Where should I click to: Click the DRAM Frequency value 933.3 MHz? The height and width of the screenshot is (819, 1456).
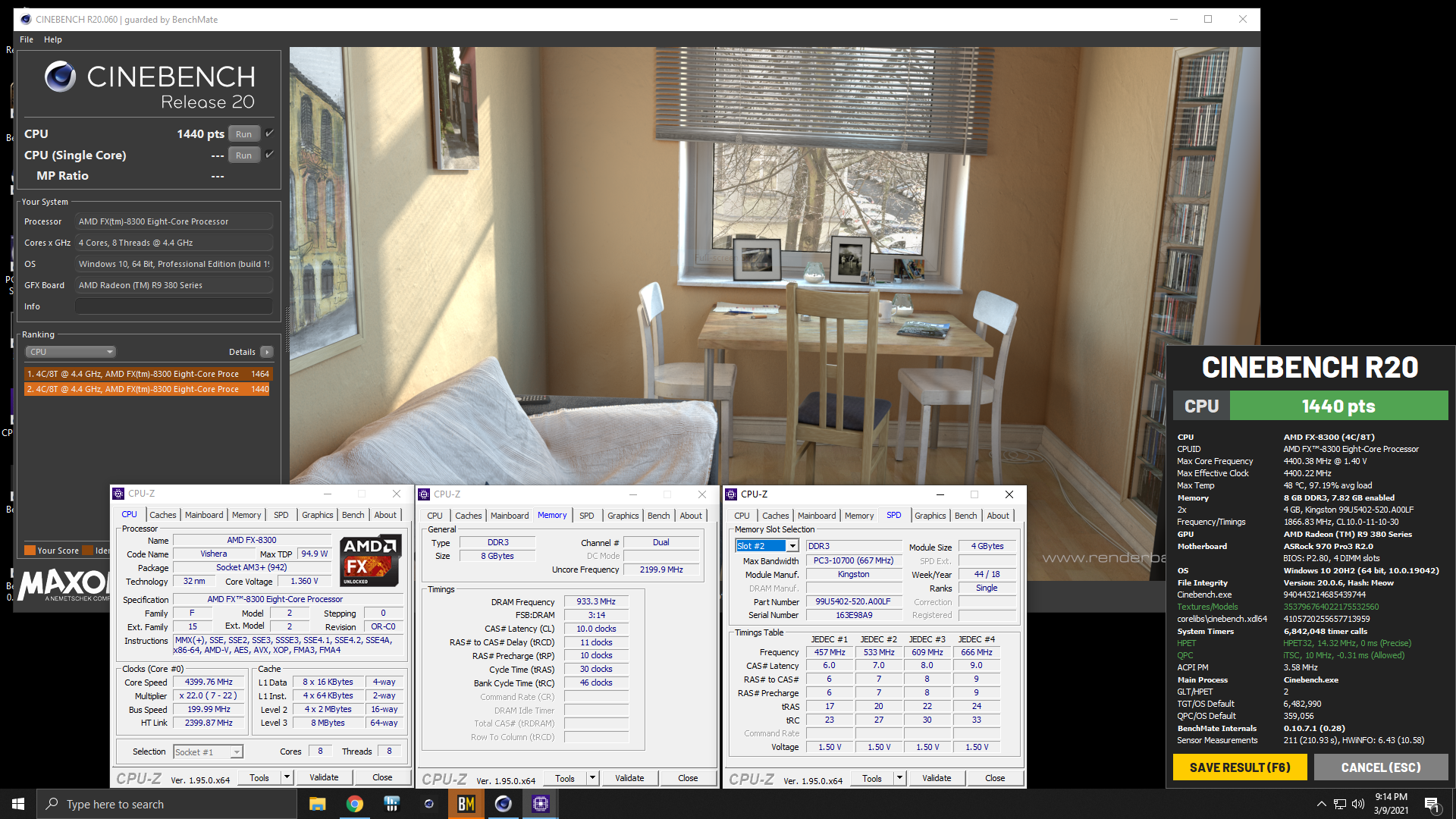coord(596,601)
